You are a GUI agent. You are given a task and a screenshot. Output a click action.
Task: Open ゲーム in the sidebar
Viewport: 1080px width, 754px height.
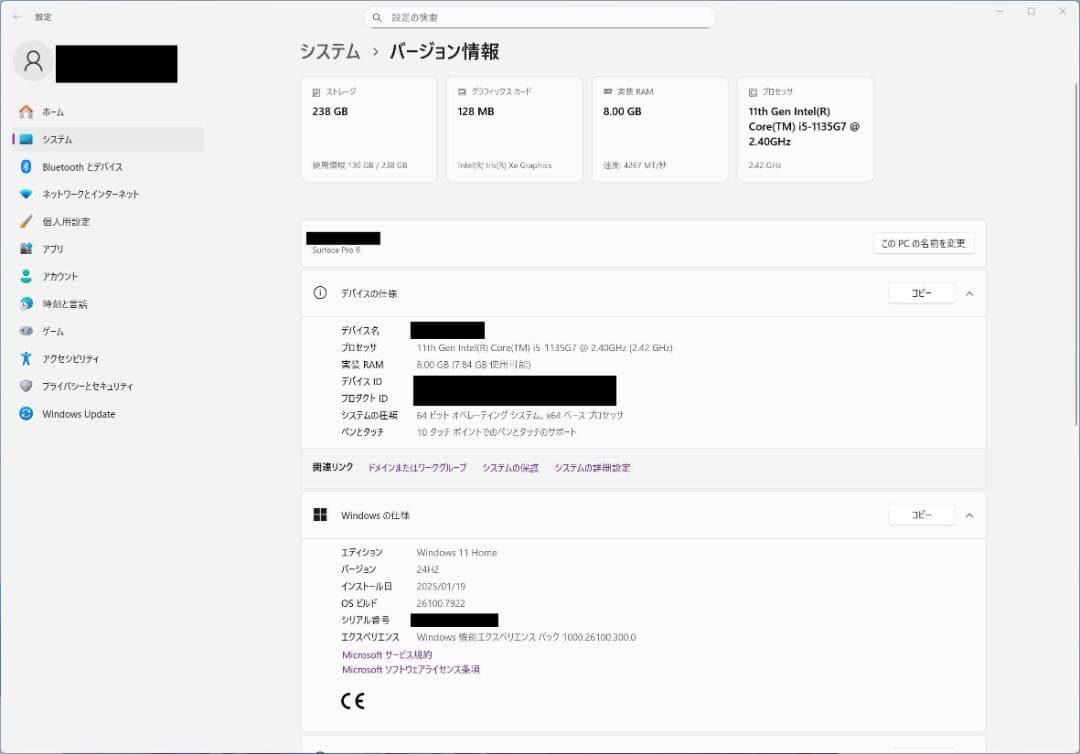108,331
